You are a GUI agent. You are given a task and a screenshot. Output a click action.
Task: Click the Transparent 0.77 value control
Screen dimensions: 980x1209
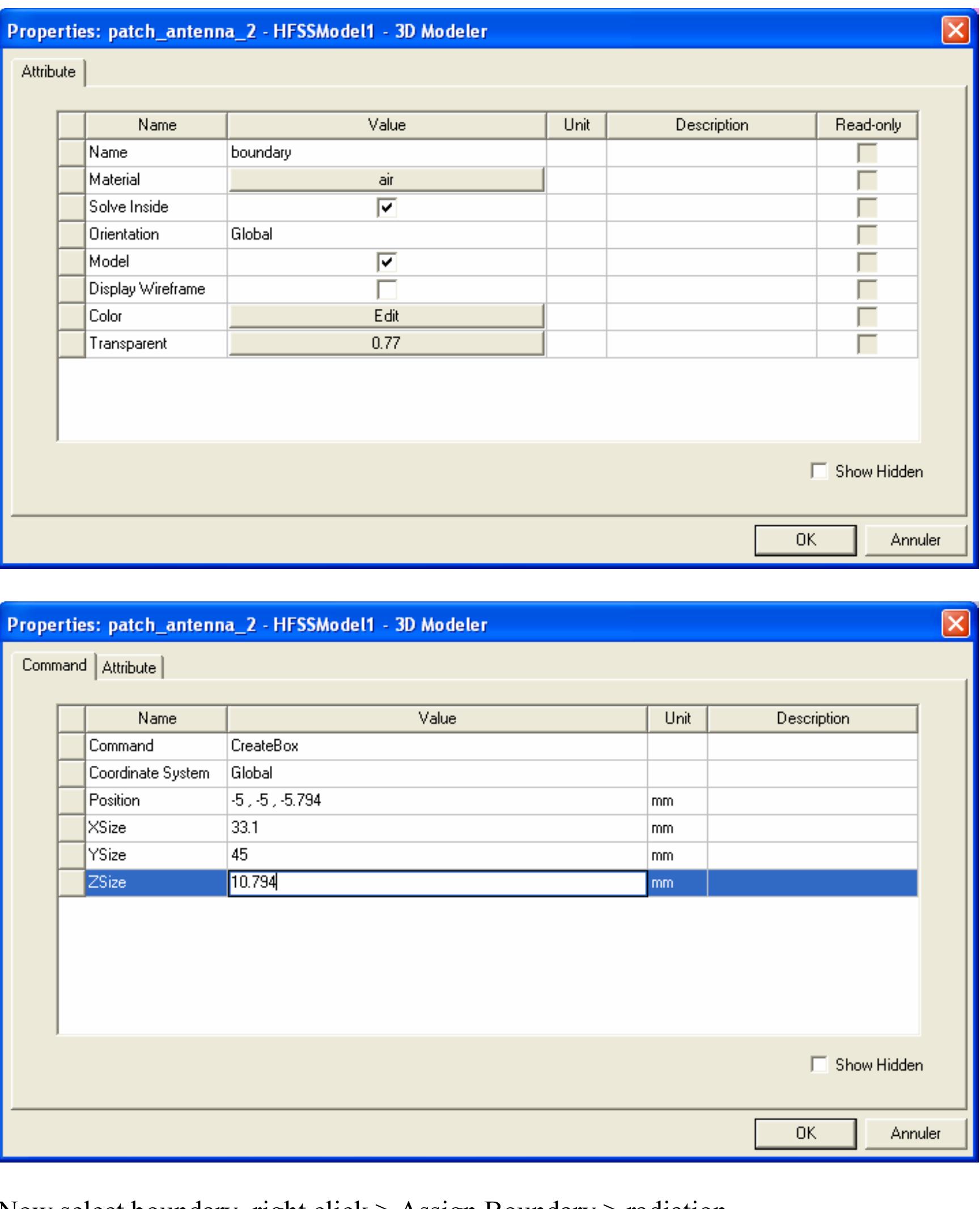387,343
